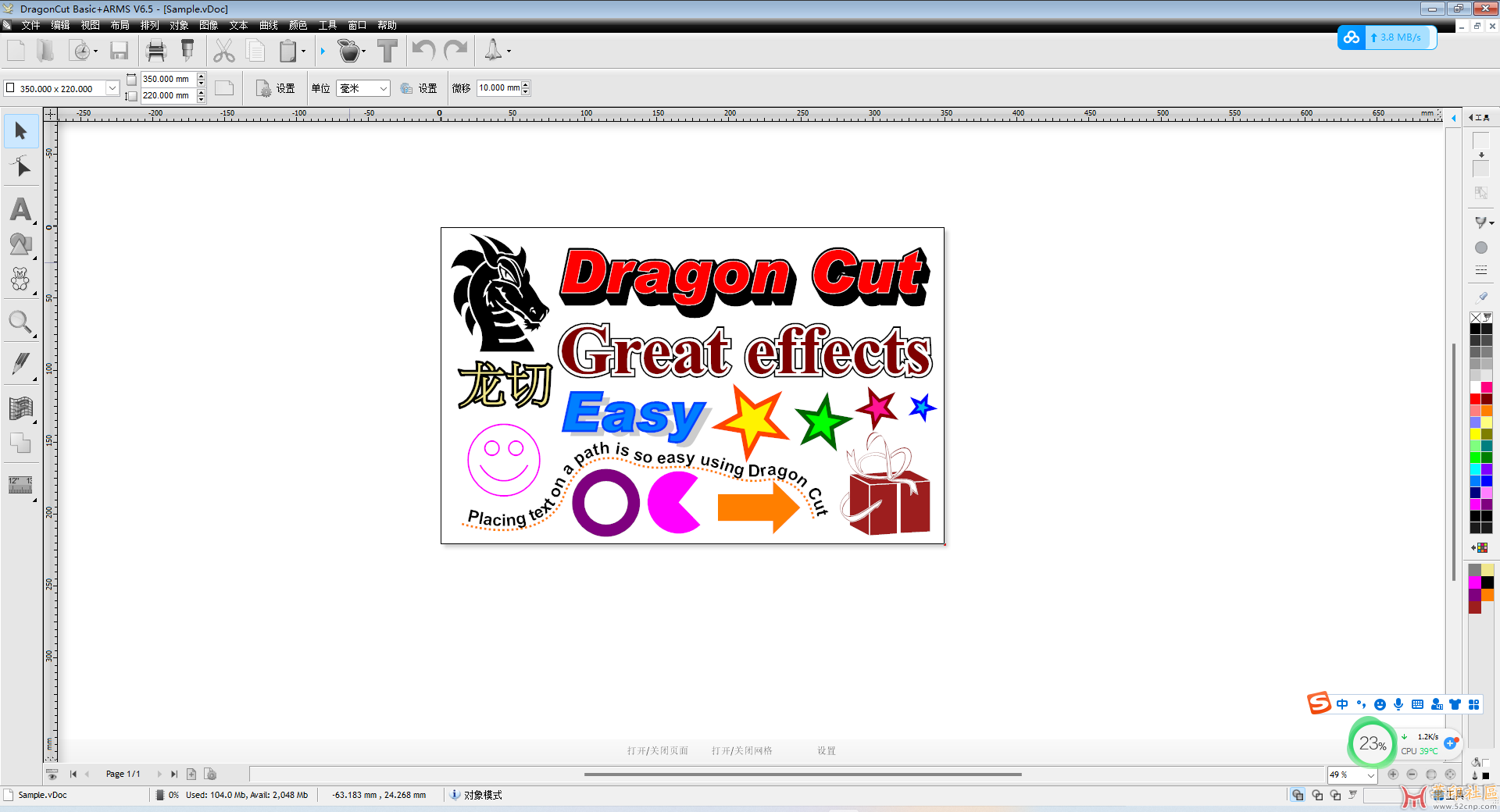
Task: Edit the 350.000 mm width field
Action: click(167, 79)
